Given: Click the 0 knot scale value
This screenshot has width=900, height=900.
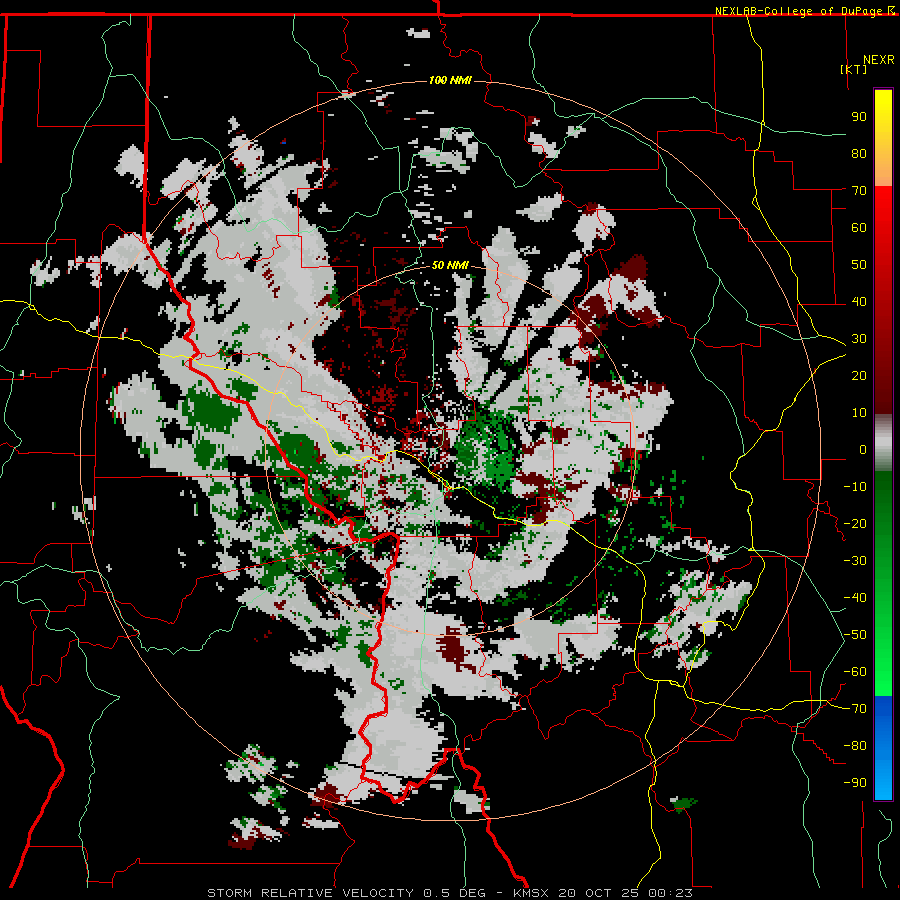Looking at the screenshot, I should click(863, 449).
